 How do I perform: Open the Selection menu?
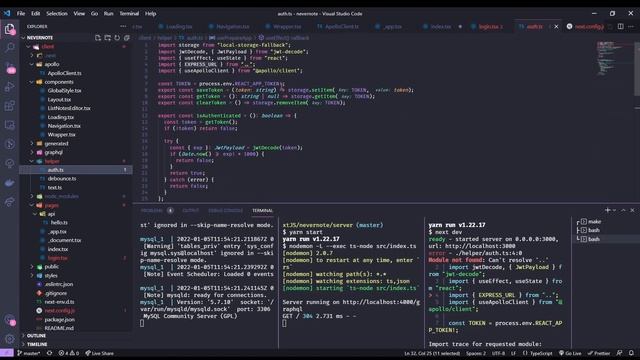(57, 13)
